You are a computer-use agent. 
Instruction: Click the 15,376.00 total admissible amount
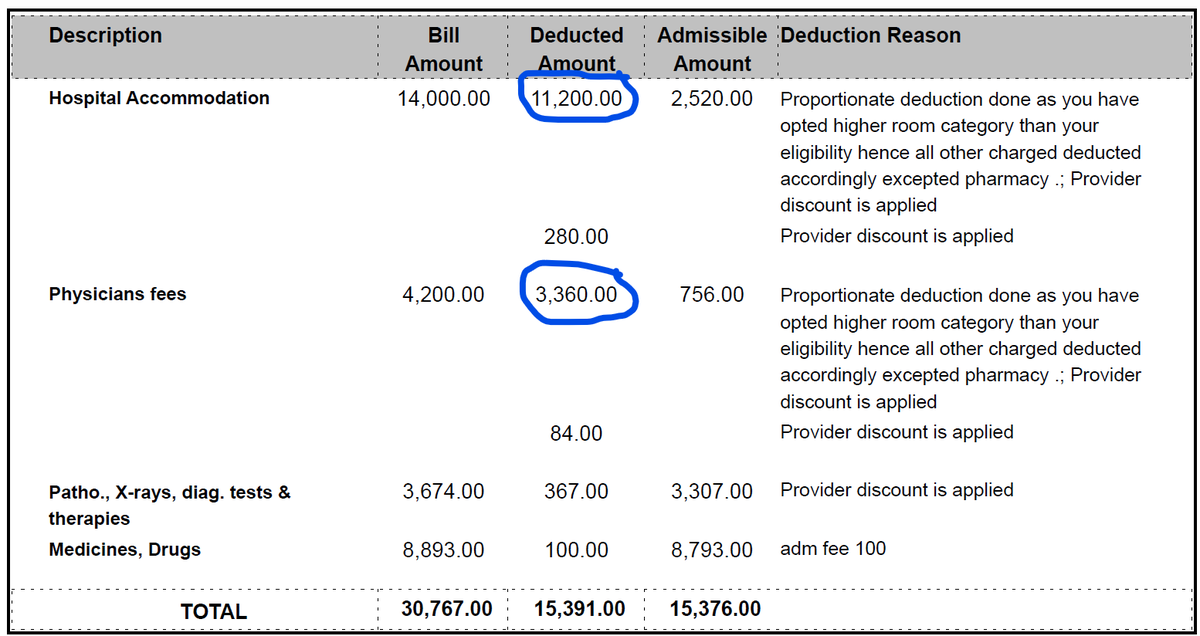[715, 609]
